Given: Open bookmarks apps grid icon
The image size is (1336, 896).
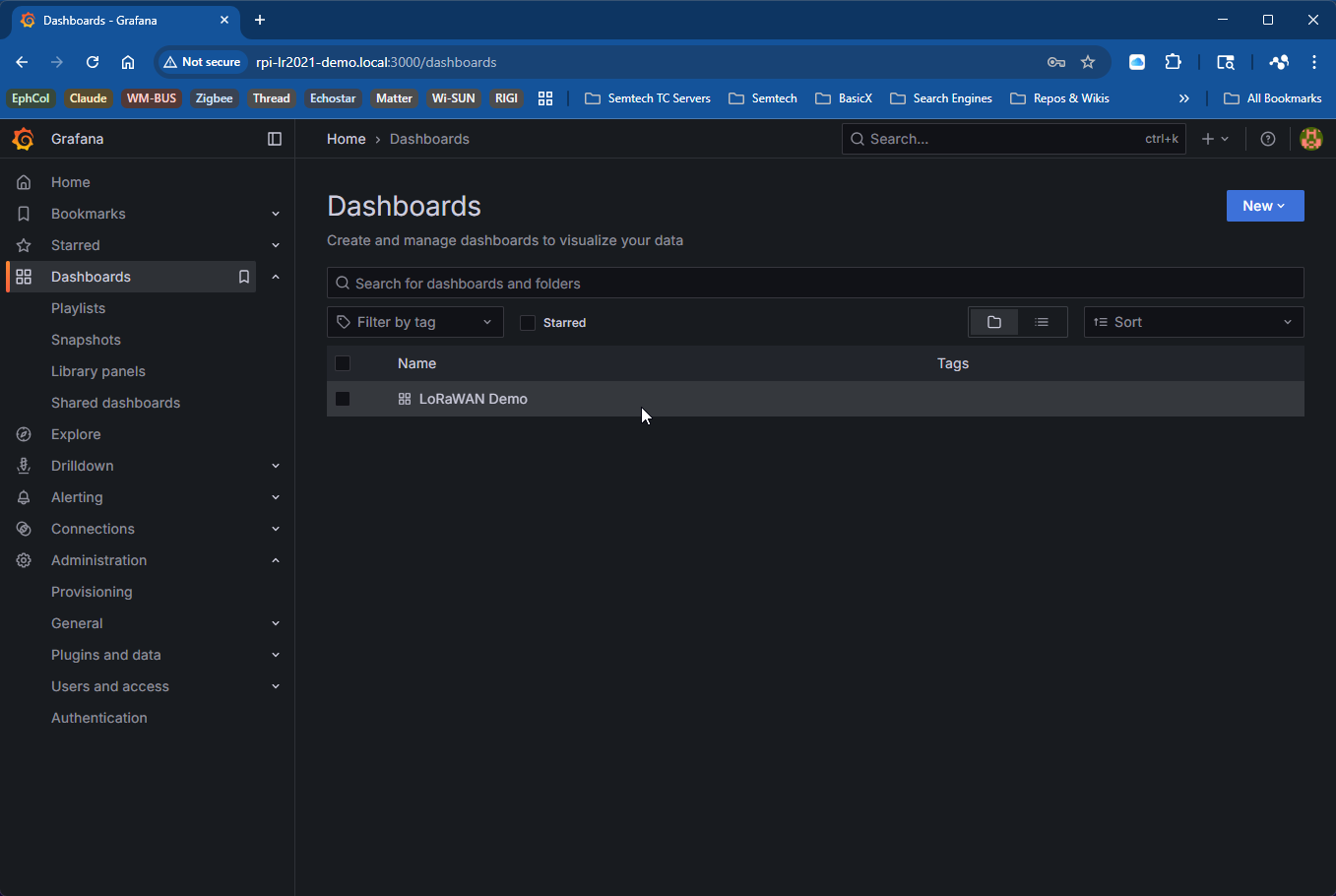Looking at the screenshot, I should click(545, 98).
